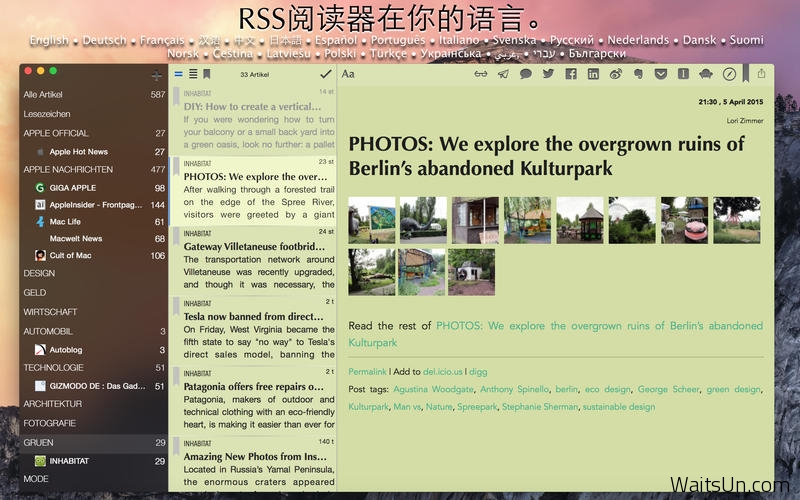Toggle reader mode glasses icon
Image resolution: width=800 pixels, height=500 pixels.
point(481,74)
